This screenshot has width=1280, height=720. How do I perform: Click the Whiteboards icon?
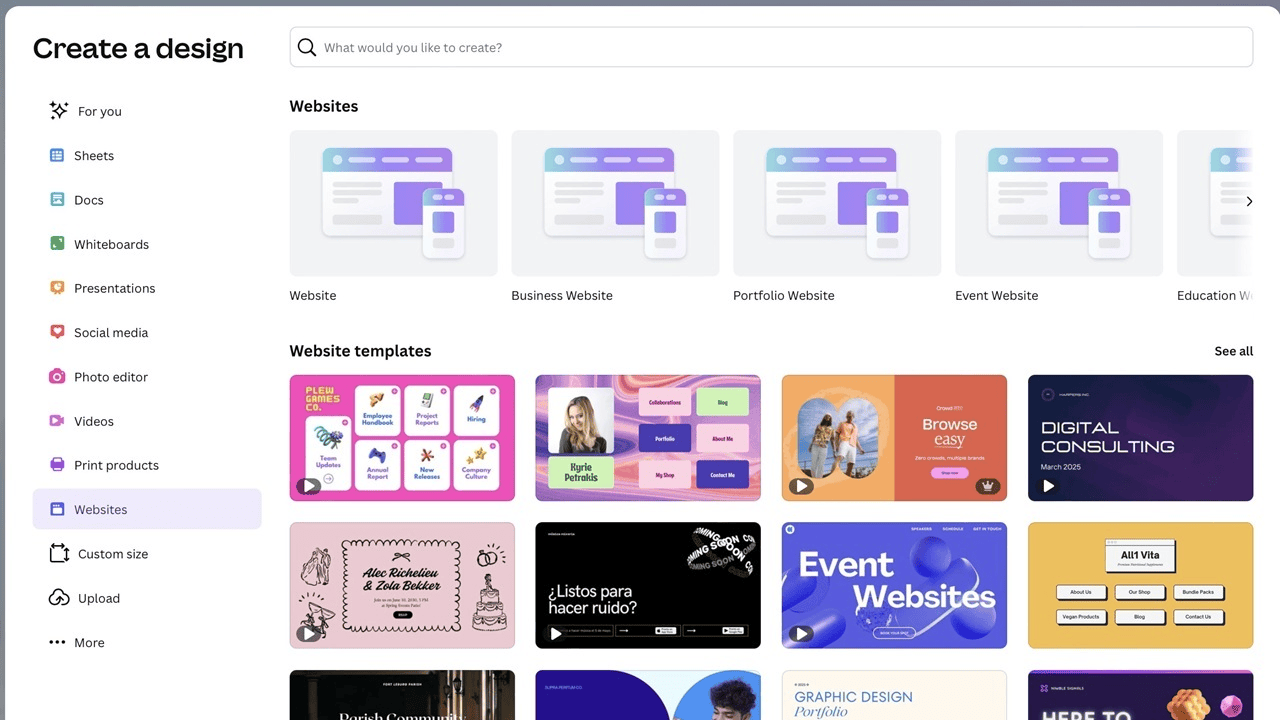click(x=57, y=244)
